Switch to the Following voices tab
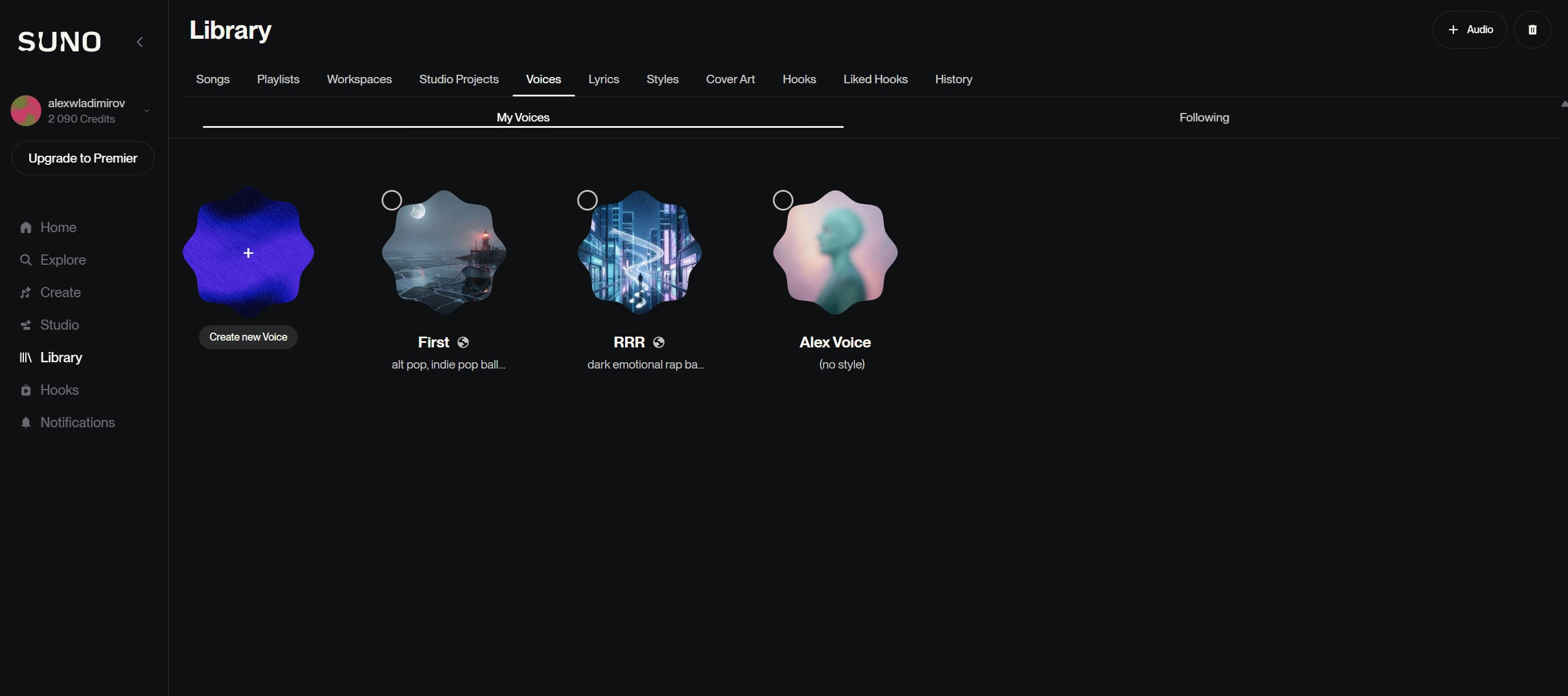This screenshot has height=696, width=1568. [x=1204, y=118]
